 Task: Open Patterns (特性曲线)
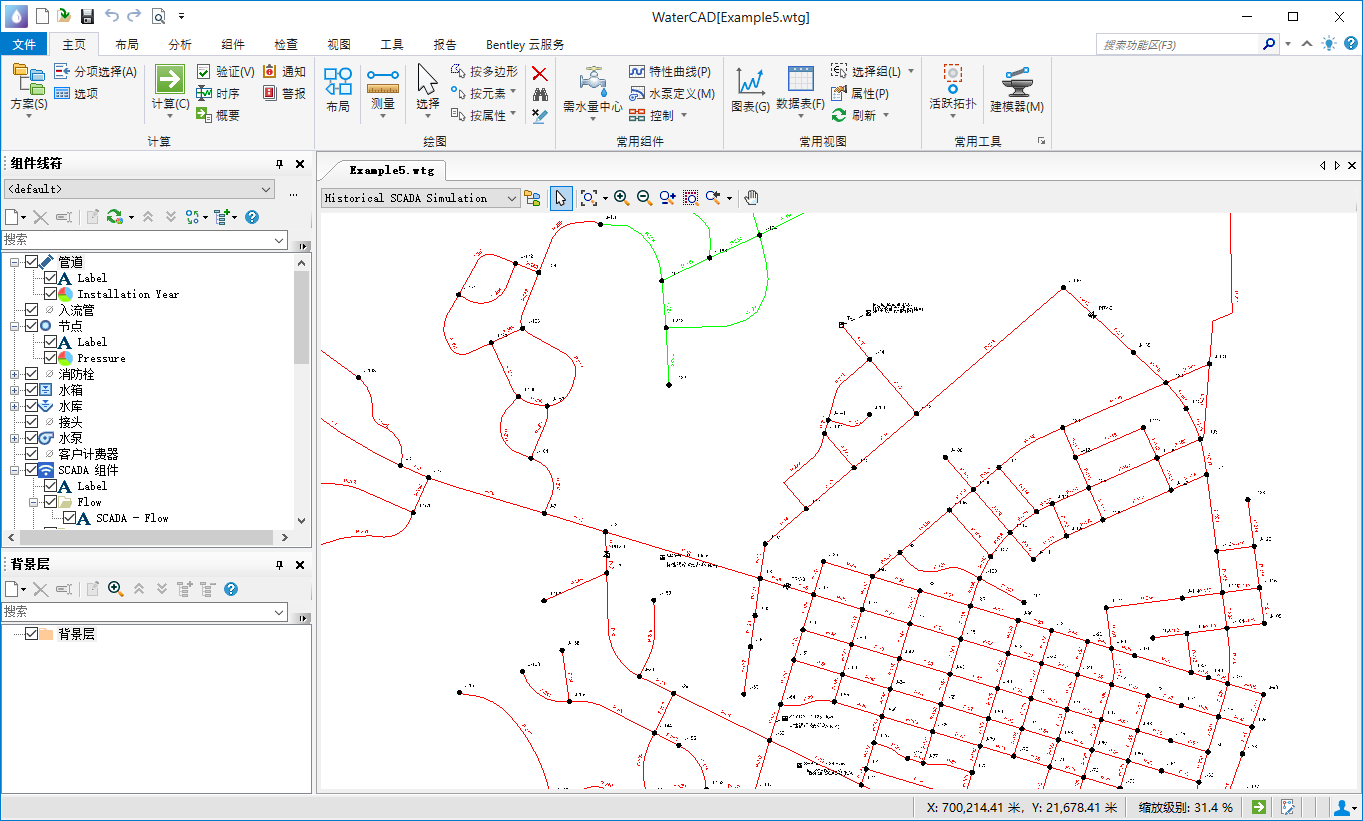tap(670, 72)
